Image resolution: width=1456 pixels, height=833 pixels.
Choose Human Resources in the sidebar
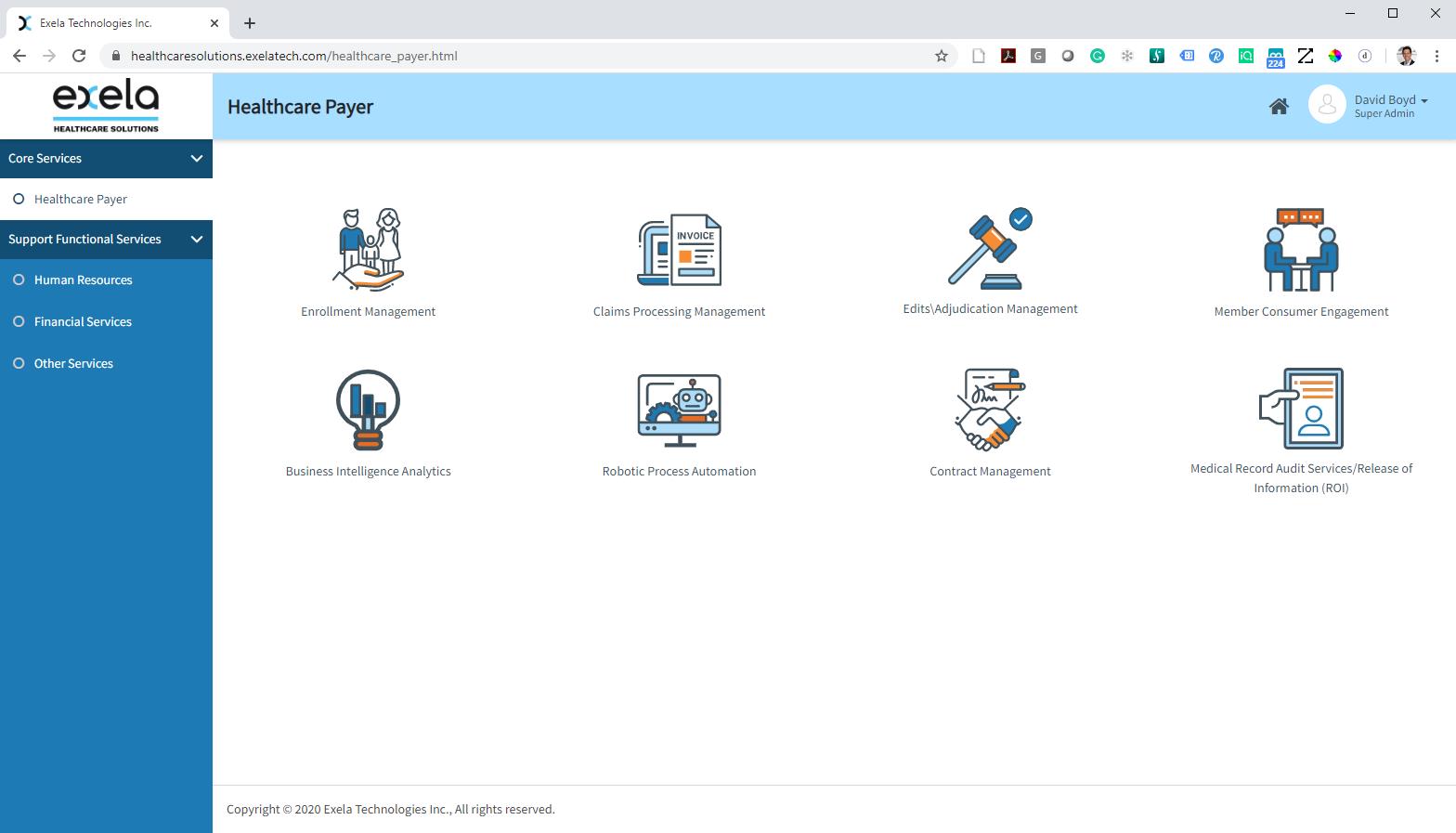coord(83,280)
